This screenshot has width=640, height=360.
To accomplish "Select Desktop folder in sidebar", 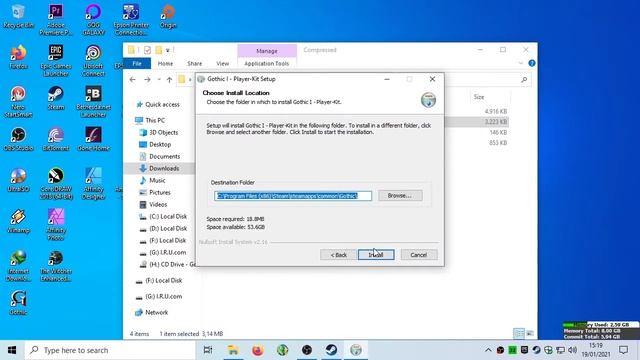I will click(155, 144).
